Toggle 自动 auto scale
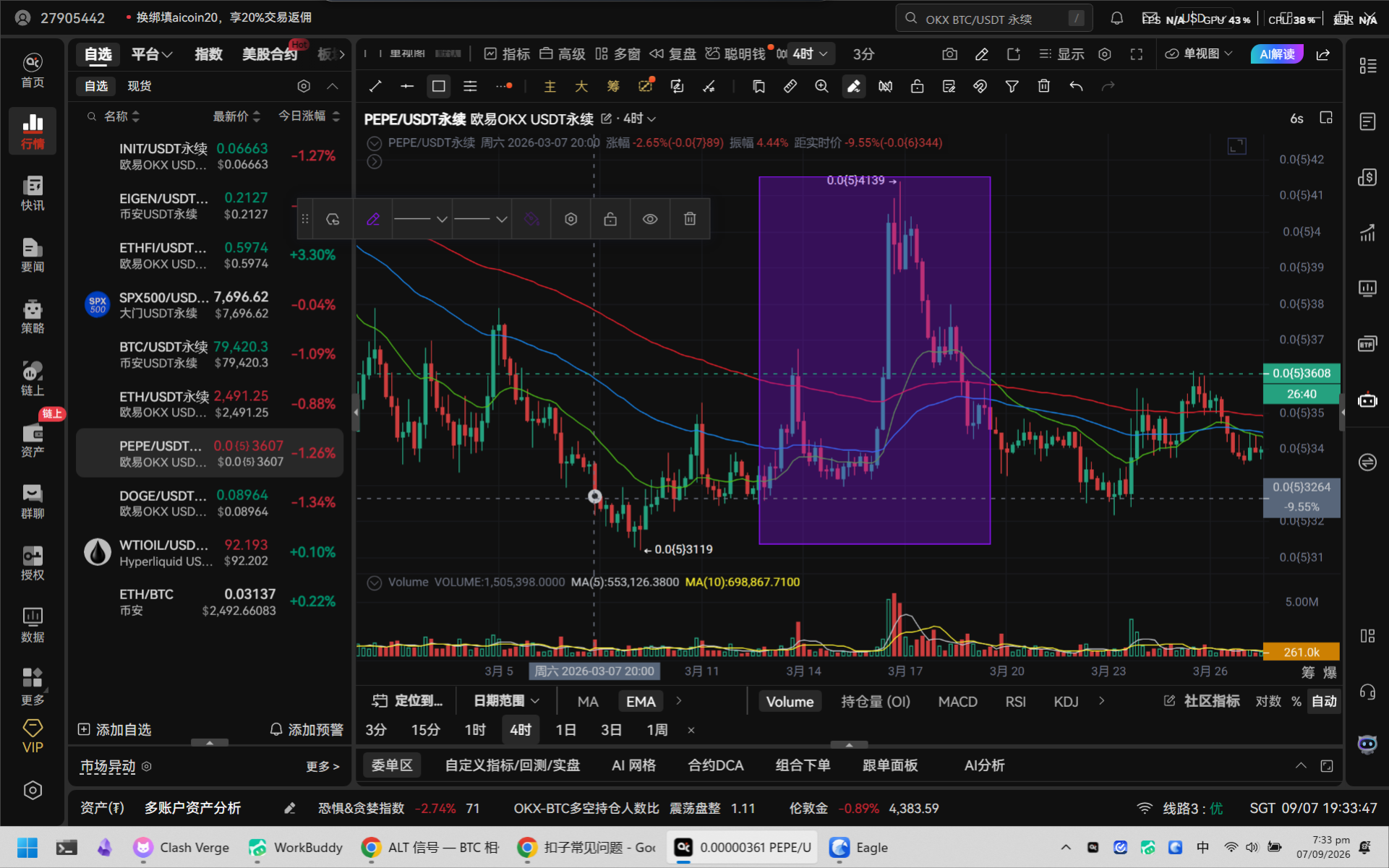The height and width of the screenshot is (868, 1389). (1325, 701)
